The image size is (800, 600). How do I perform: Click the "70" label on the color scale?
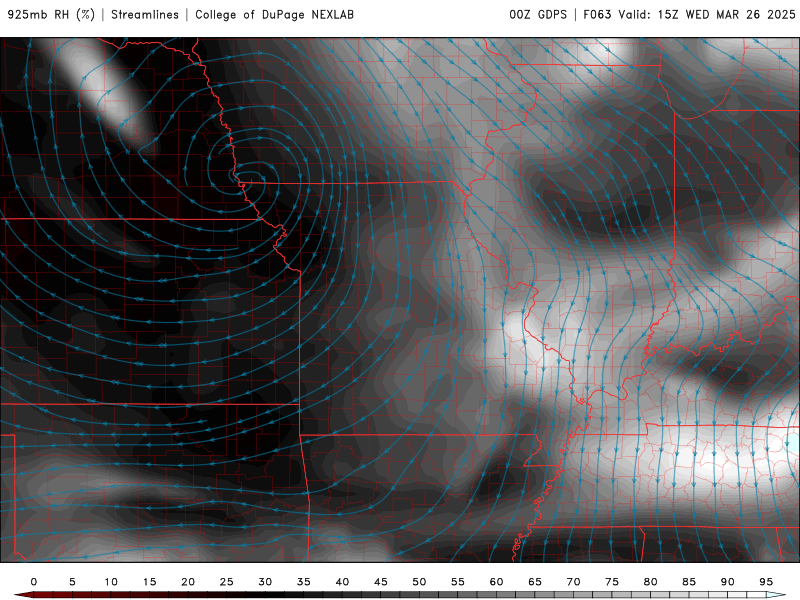click(573, 582)
